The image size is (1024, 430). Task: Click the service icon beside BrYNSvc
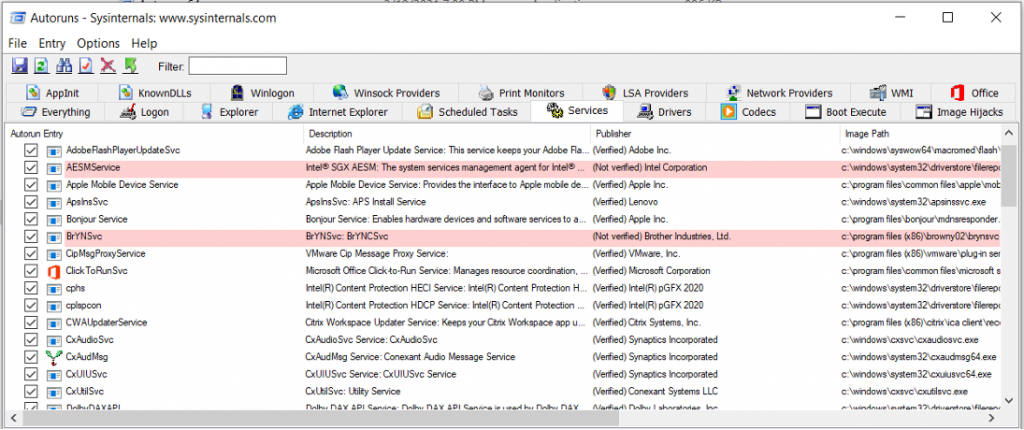[x=54, y=237]
